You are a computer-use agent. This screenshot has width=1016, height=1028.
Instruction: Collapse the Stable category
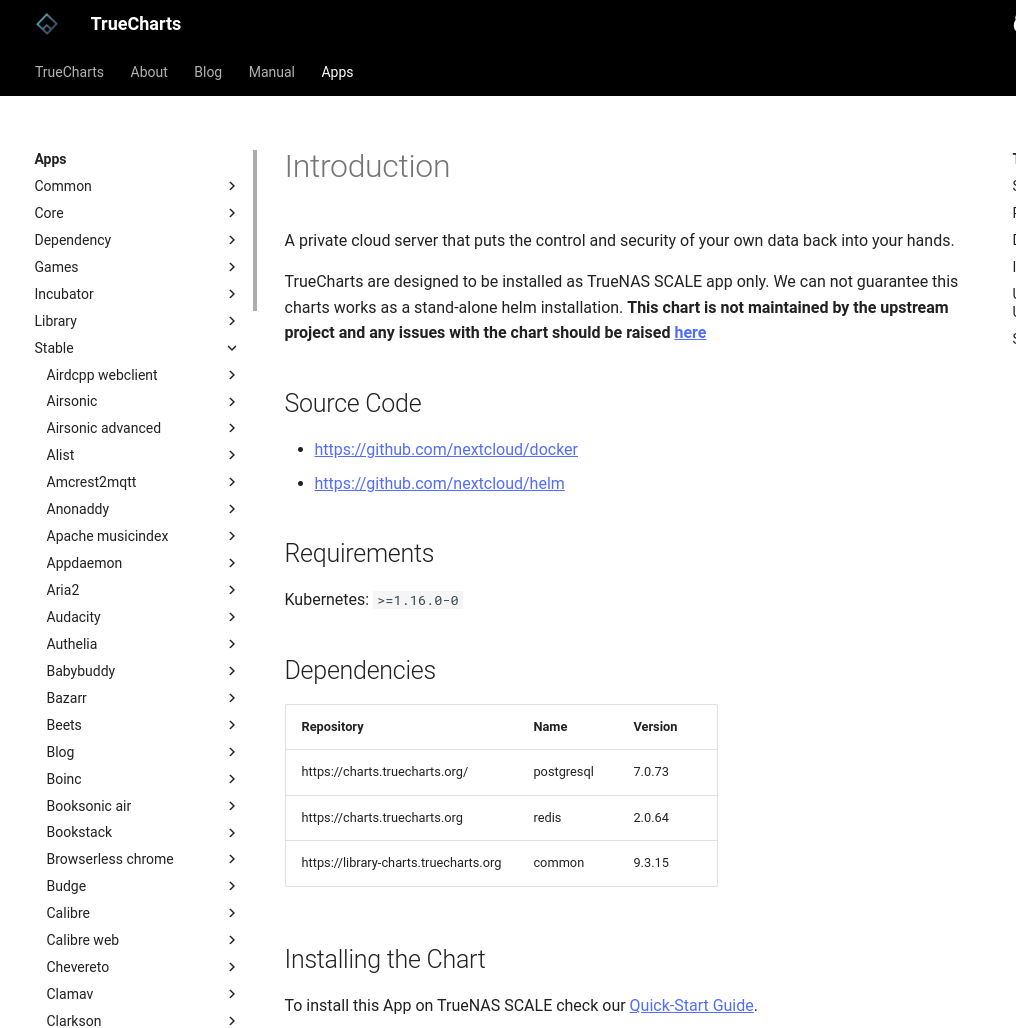[231, 348]
